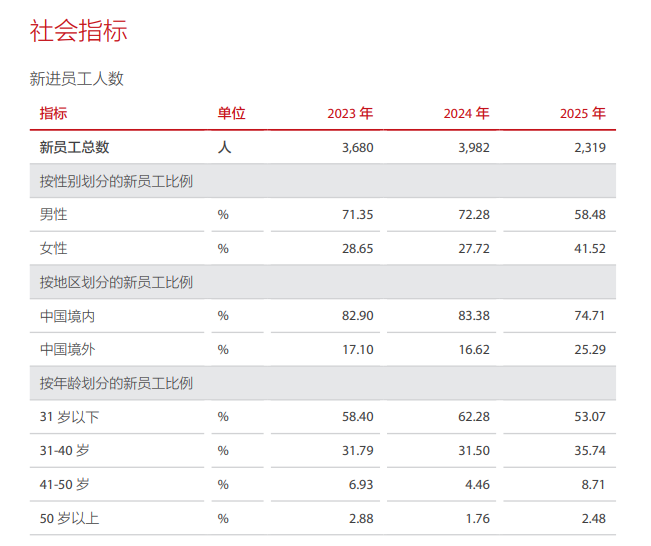This screenshot has width=651, height=546.
Task: Select the value 62.28
Action: coord(474,416)
